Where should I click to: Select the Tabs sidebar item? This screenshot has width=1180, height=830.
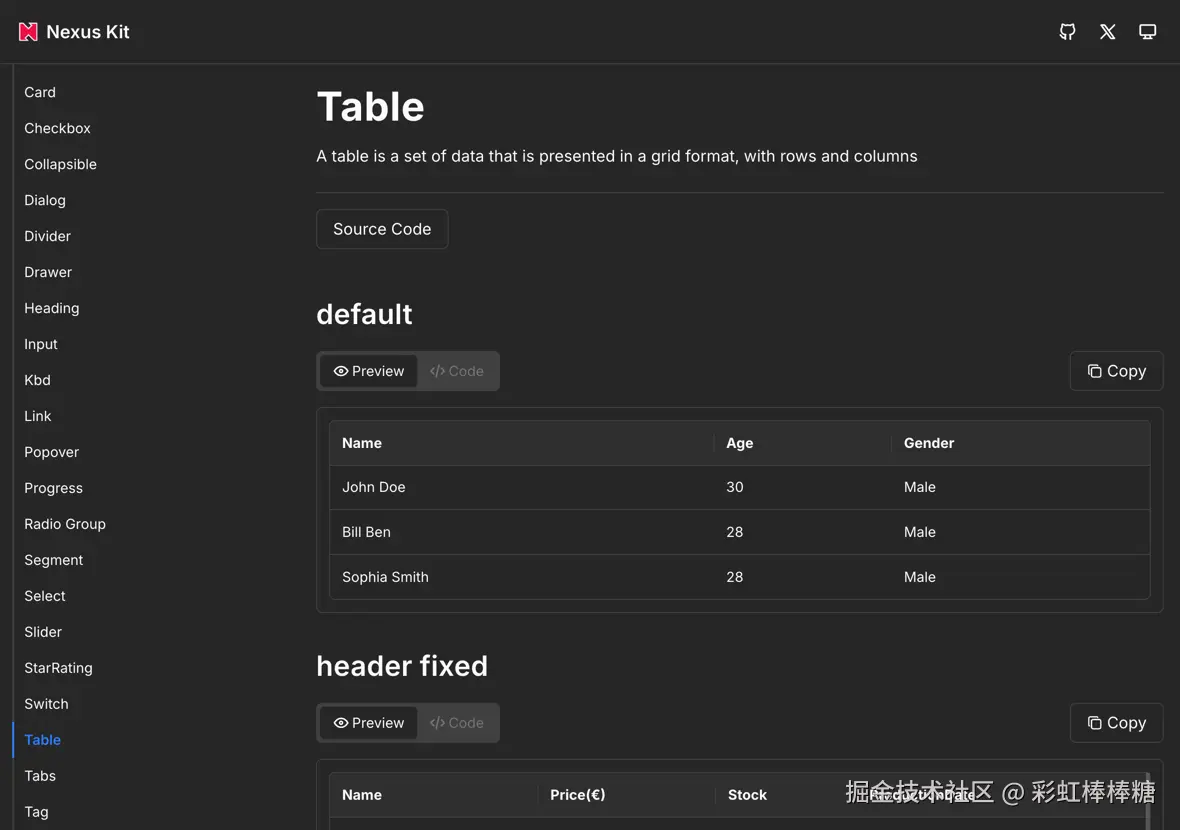(x=40, y=776)
